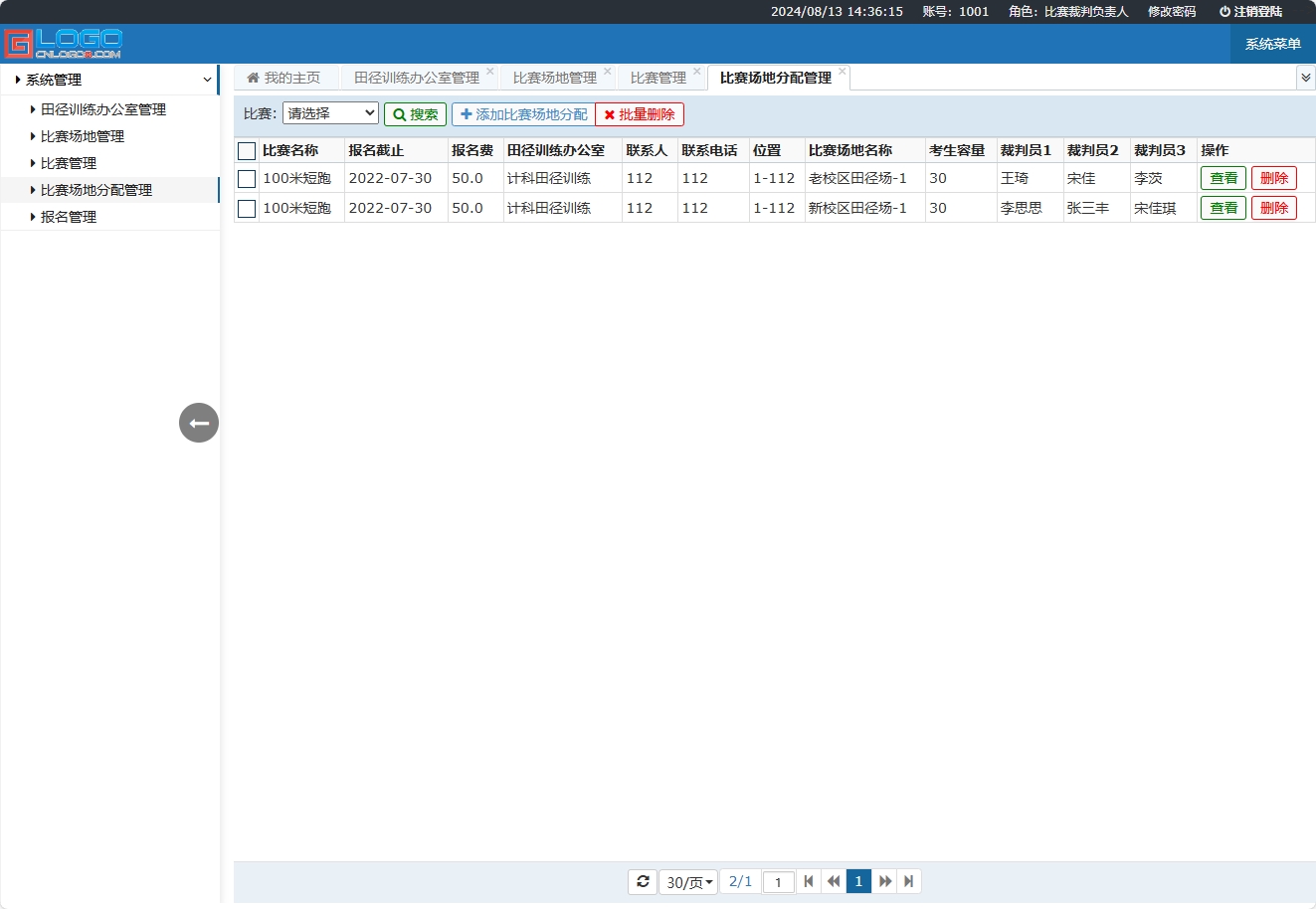1316x909 pixels.
Task: Click the next page double-arrow icon
Action: click(x=884, y=881)
